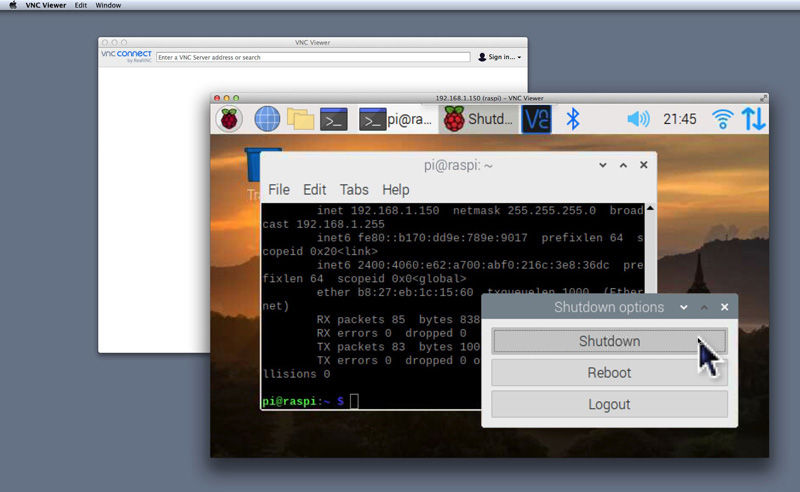Switch to the pi@raspi terminal taskbar item
This screenshot has width=800, height=492.
tap(397, 119)
